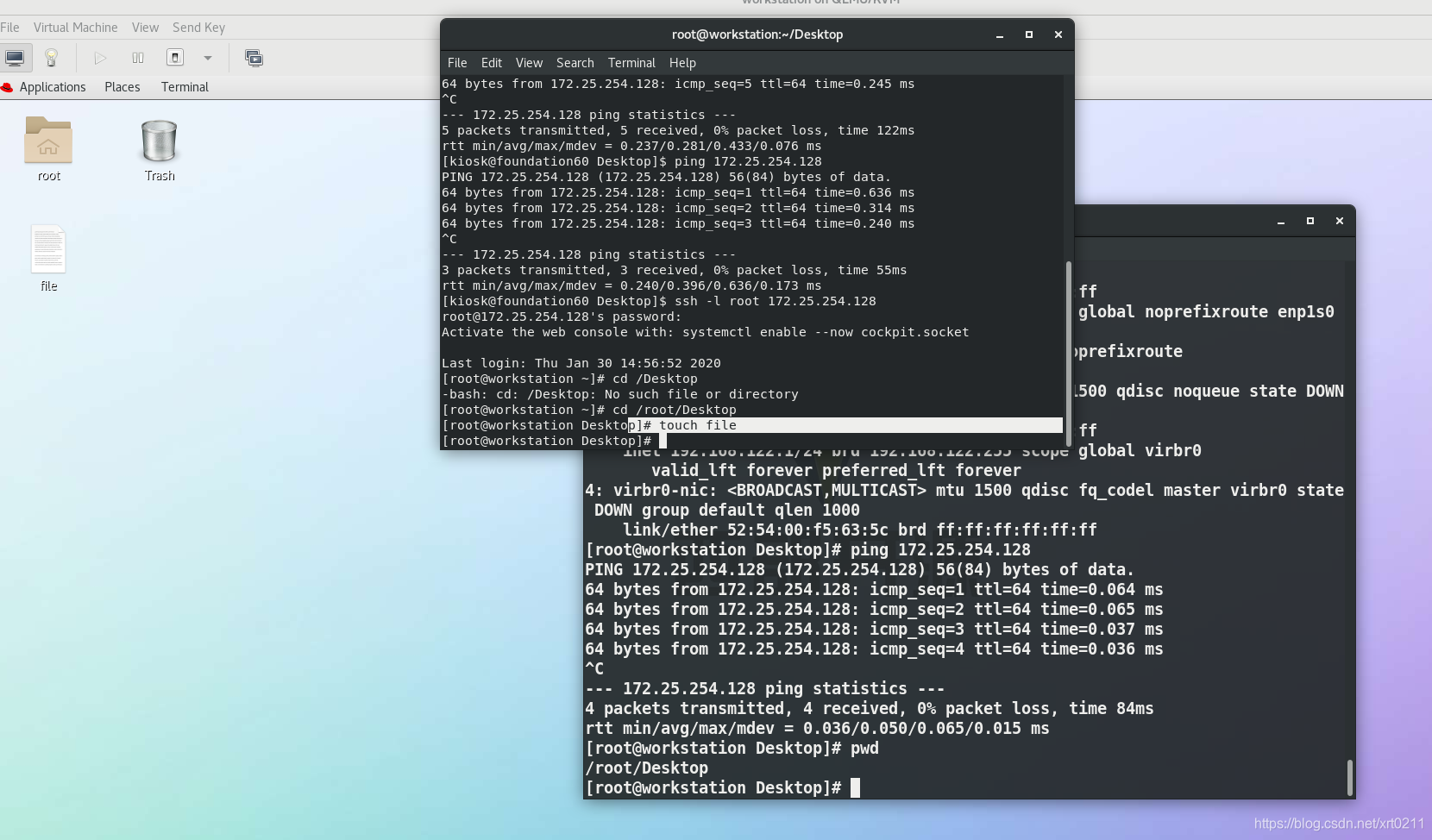Expand shutdown options dropdown arrow
This screenshot has height=840, width=1432.
point(207,58)
